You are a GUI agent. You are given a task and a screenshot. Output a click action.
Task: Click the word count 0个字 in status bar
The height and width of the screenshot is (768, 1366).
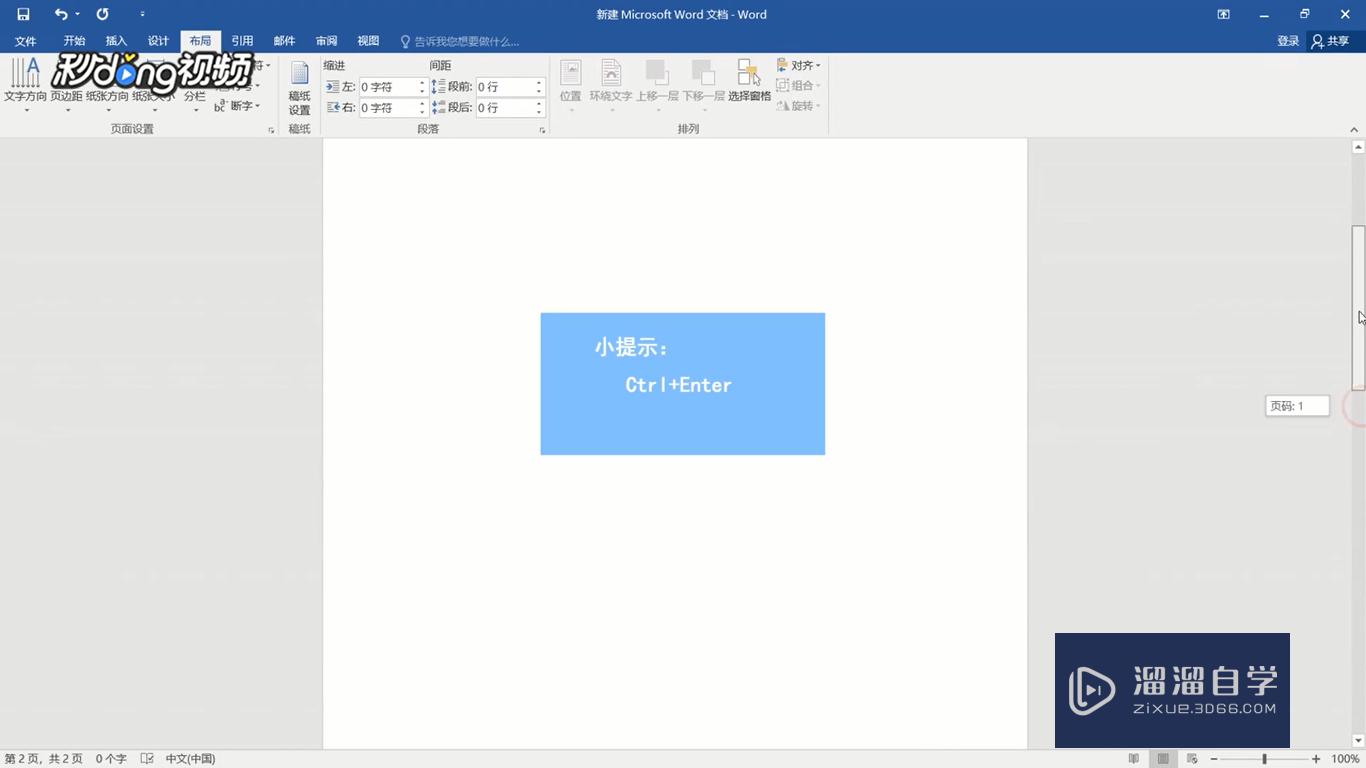[111, 759]
